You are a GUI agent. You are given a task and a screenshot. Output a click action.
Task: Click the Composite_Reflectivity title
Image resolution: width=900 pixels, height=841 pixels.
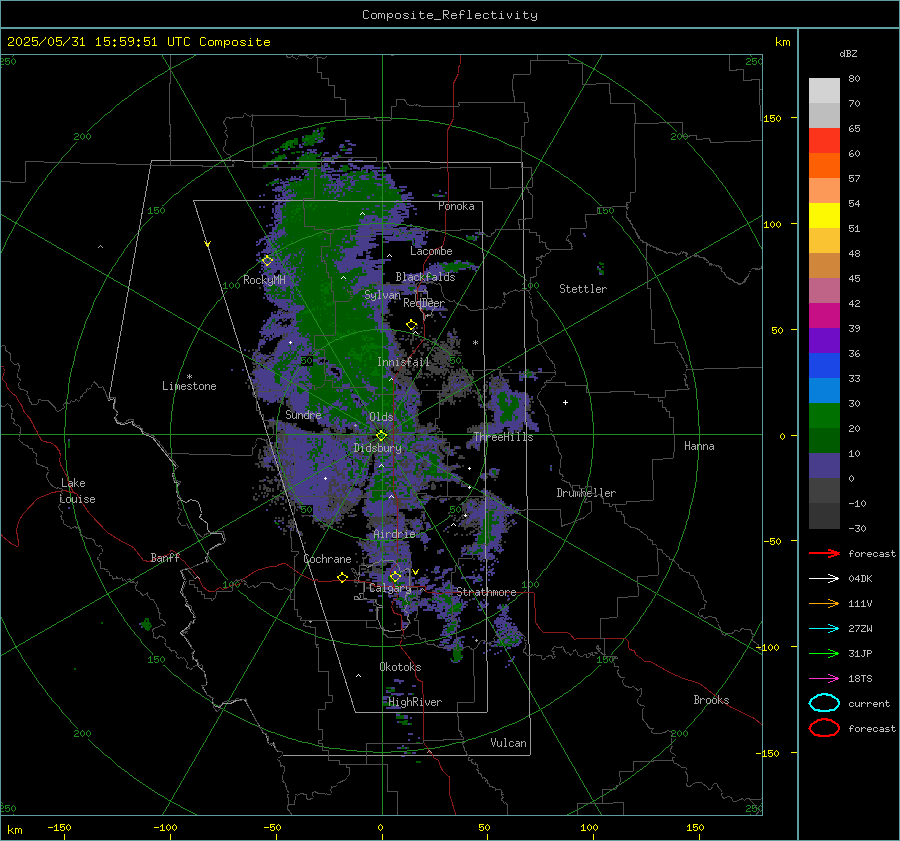pyautogui.click(x=450, y=15)
